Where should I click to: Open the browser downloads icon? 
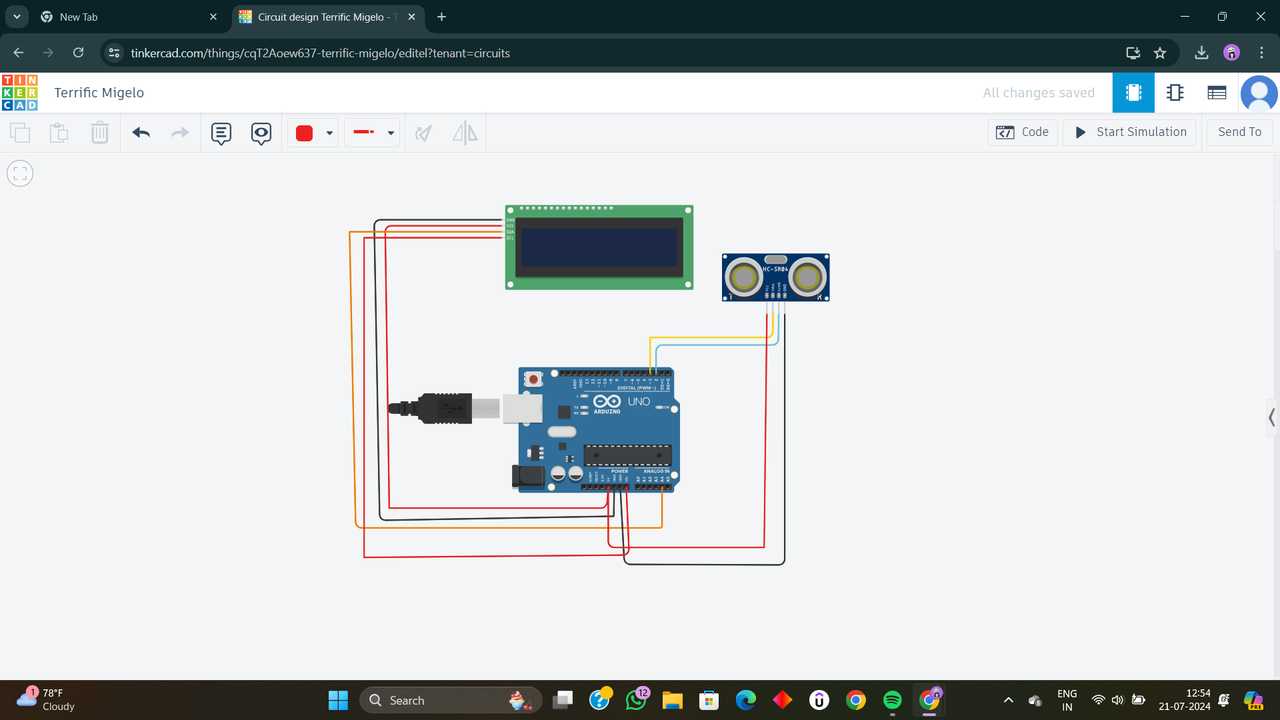(x=1202, y=53)
